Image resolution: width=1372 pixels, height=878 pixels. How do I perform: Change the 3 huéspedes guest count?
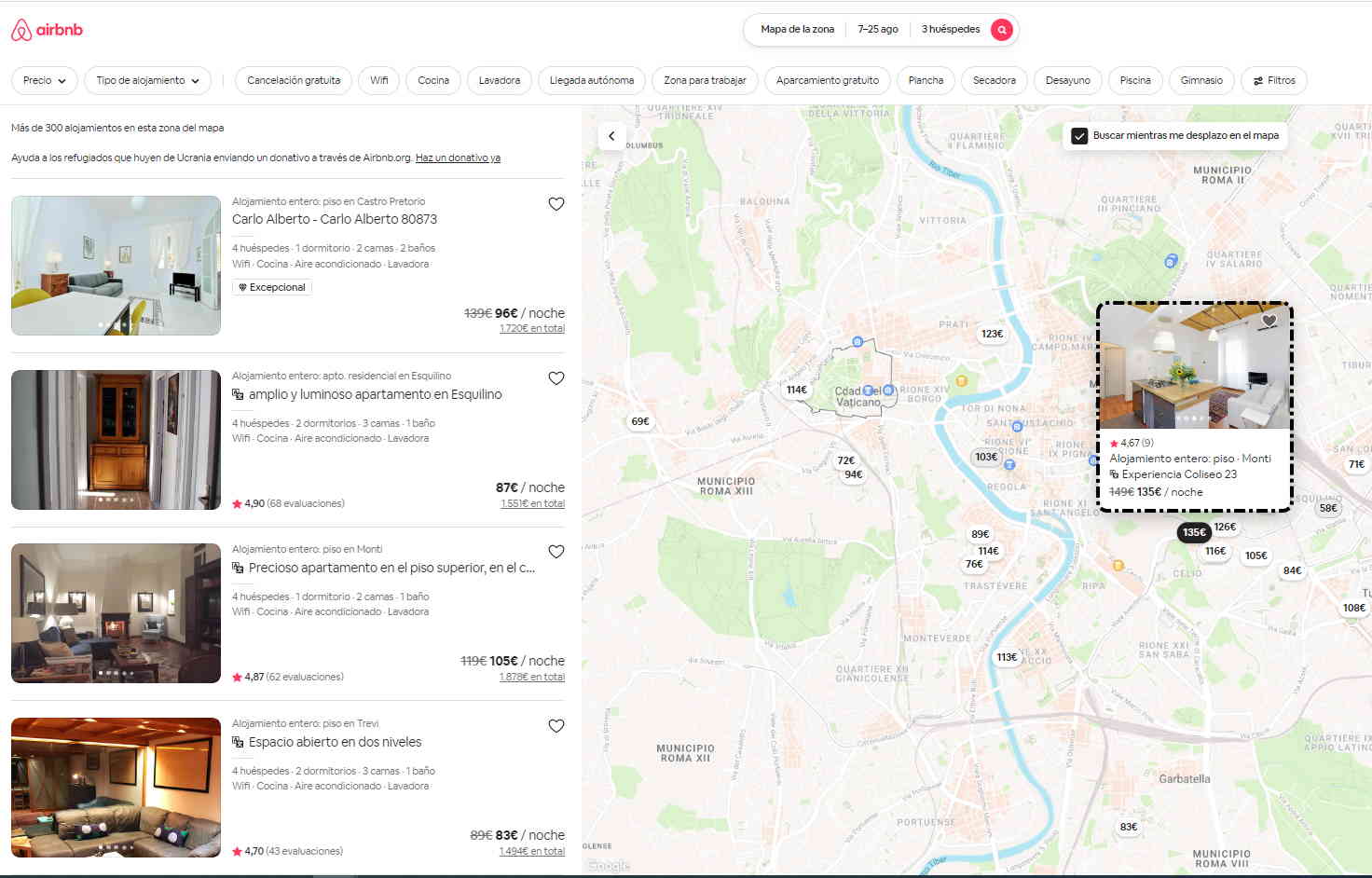point(951,30)
